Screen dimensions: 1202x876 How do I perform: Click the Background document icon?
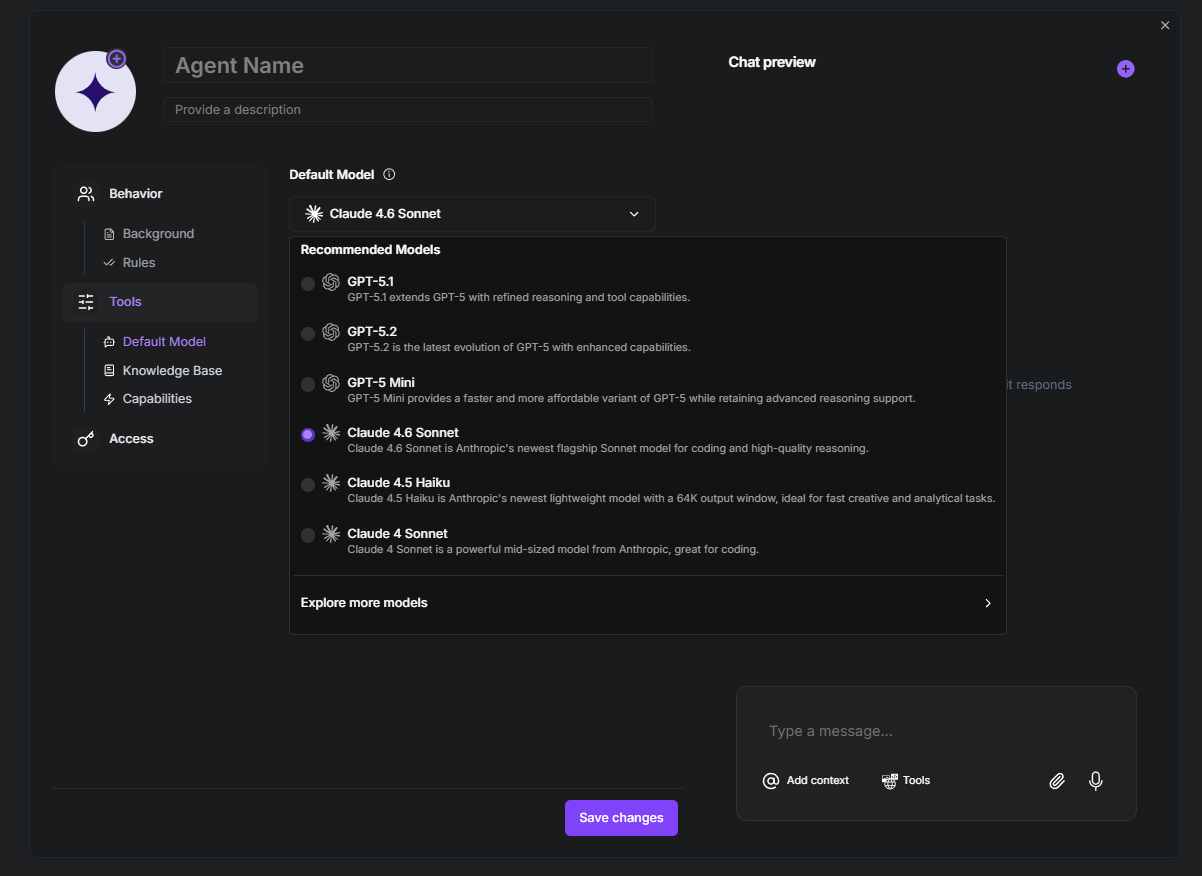[x=110, y=234]
